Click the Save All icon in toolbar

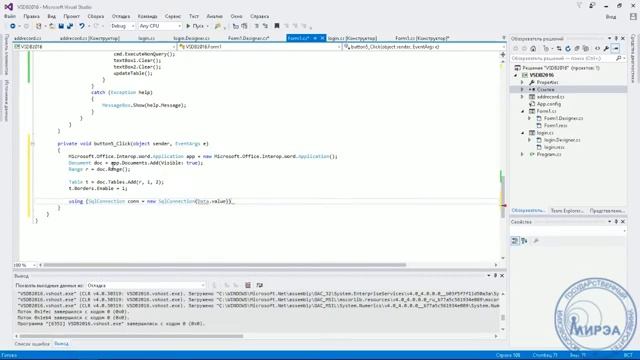click(70, 26)
